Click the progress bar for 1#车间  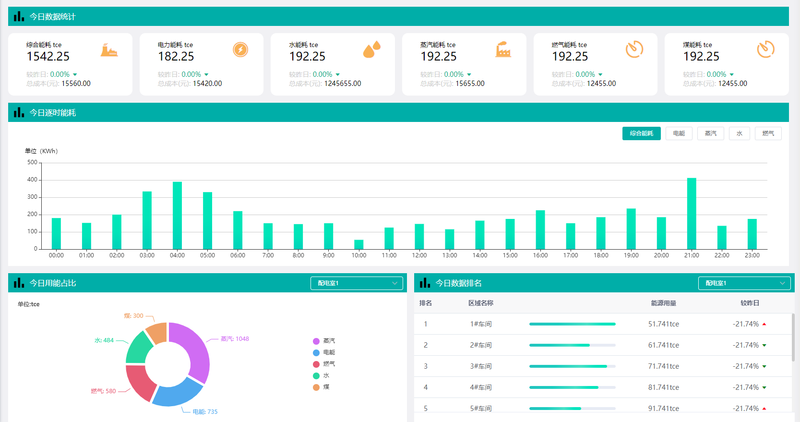click(x=572, y=324)
